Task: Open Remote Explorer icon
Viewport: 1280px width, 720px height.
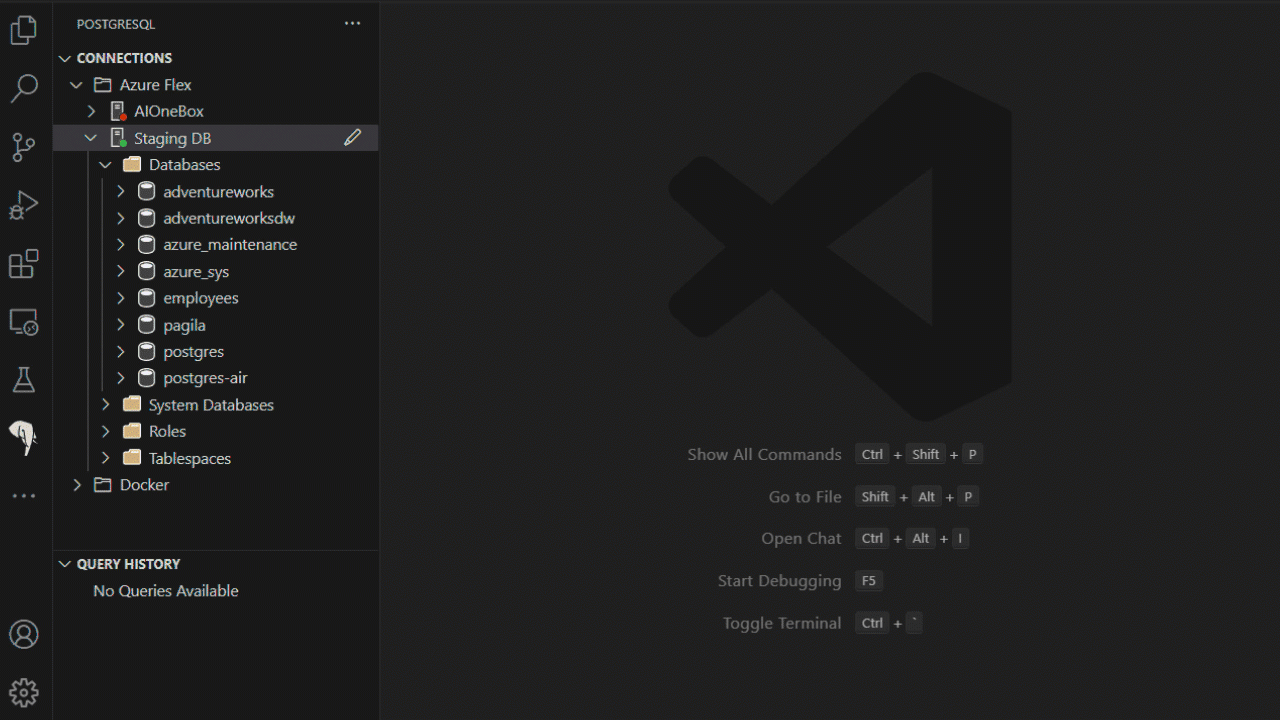Action: pyautogui.click(x=24, y=322)
